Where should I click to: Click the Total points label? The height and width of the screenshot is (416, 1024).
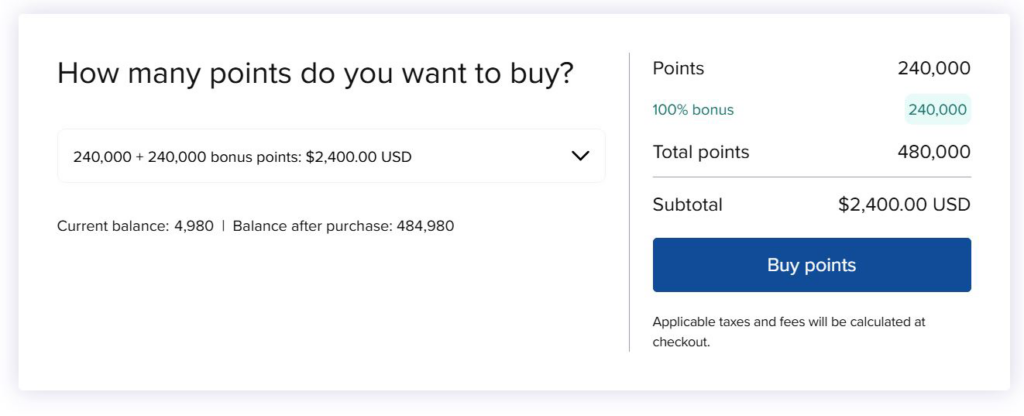point(700,152)
